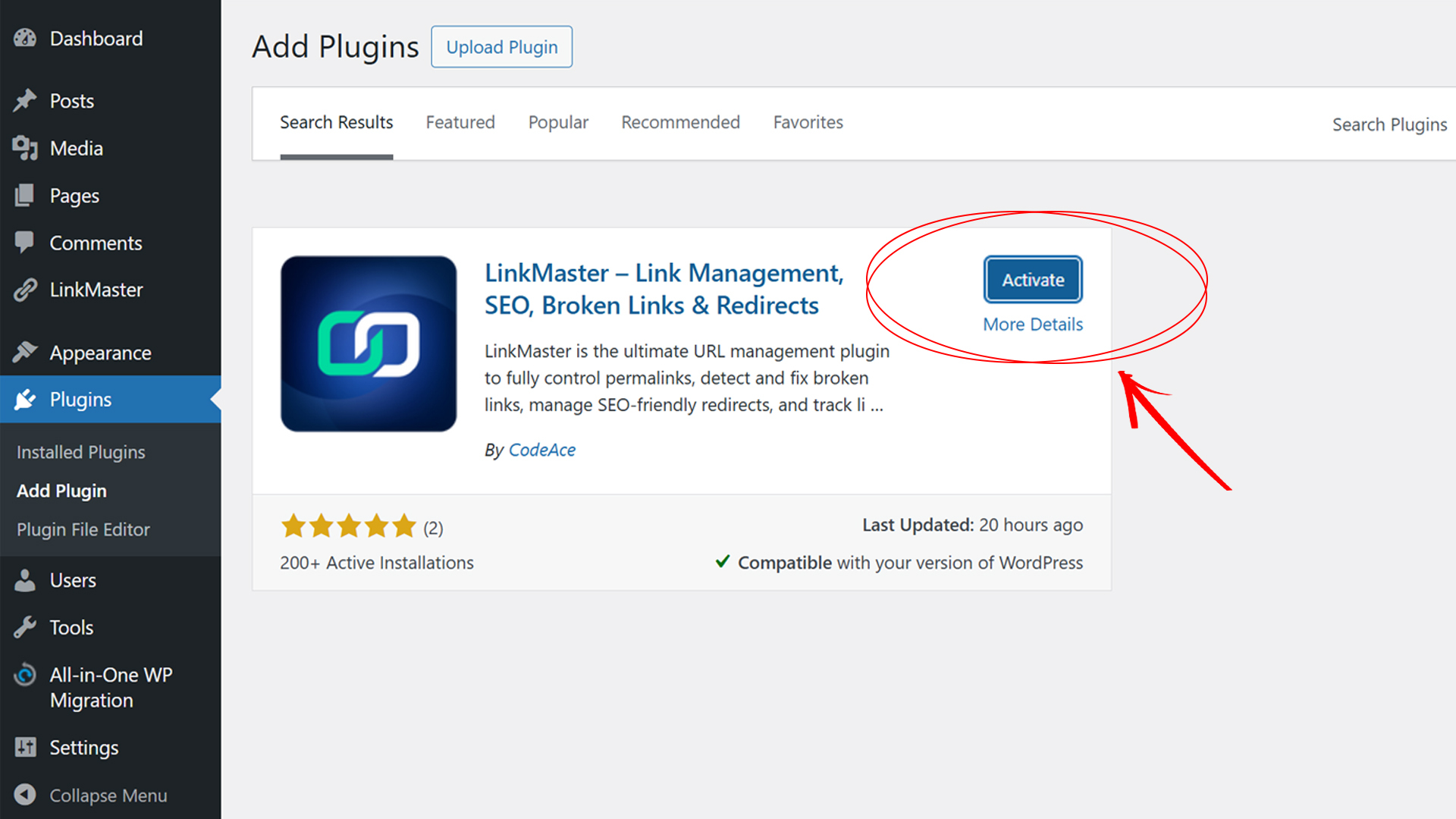Open the CodeAce author link
This screenshot has width=1456, height=819.
click(x=541, y=450)
